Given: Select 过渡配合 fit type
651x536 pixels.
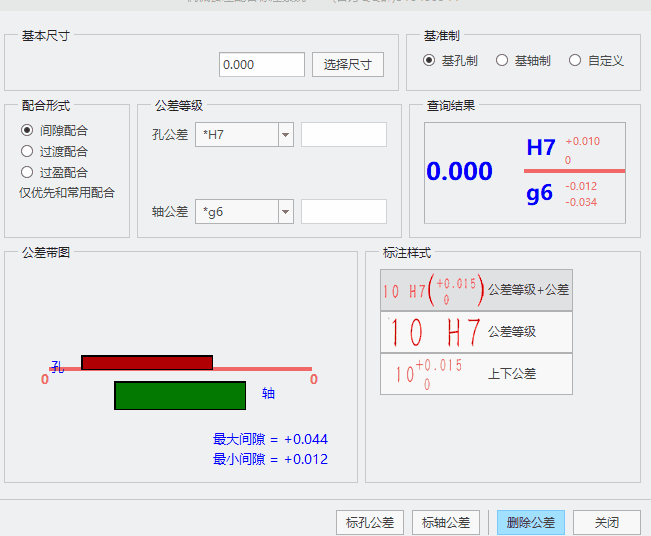Looking at the screenshot, I should coord(27,151).
